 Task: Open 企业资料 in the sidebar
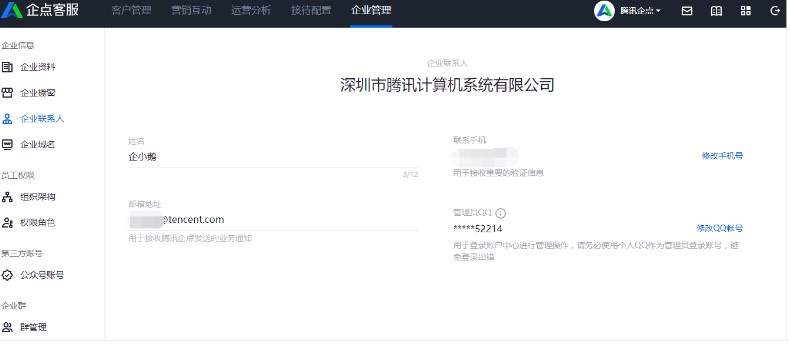[38, 67]
